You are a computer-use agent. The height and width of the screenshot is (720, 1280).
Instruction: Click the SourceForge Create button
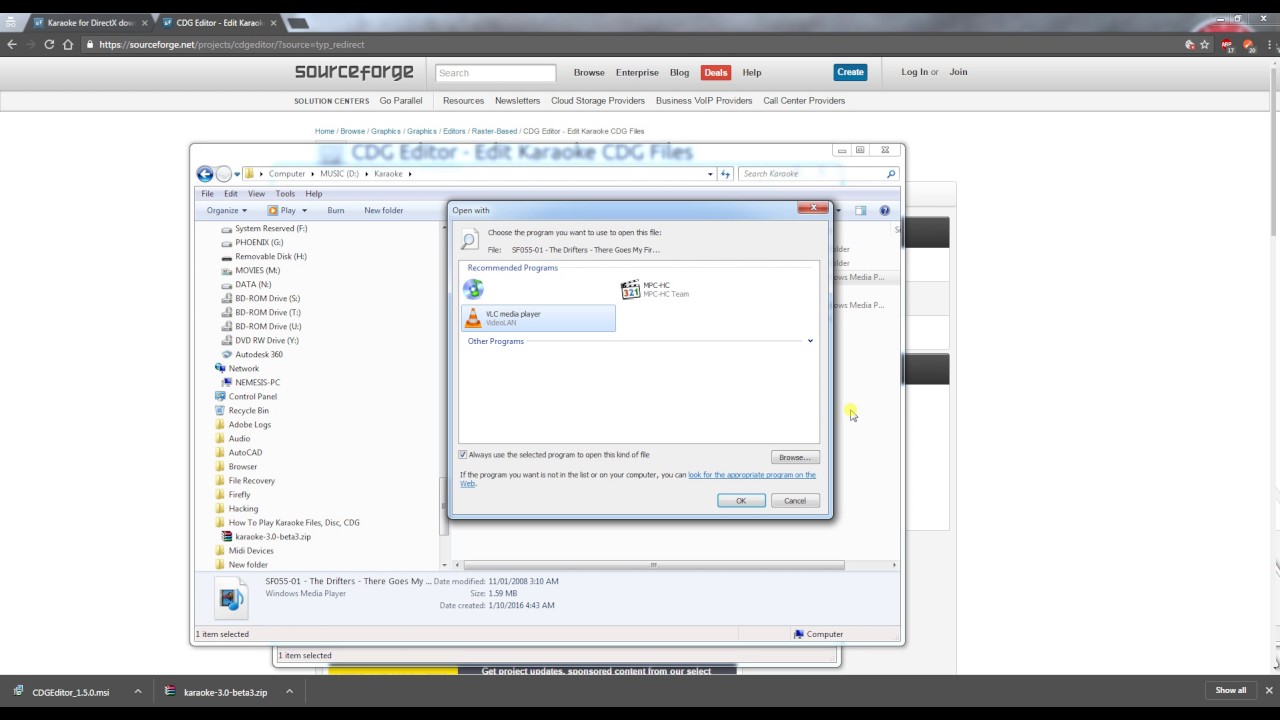coord(850,72)
